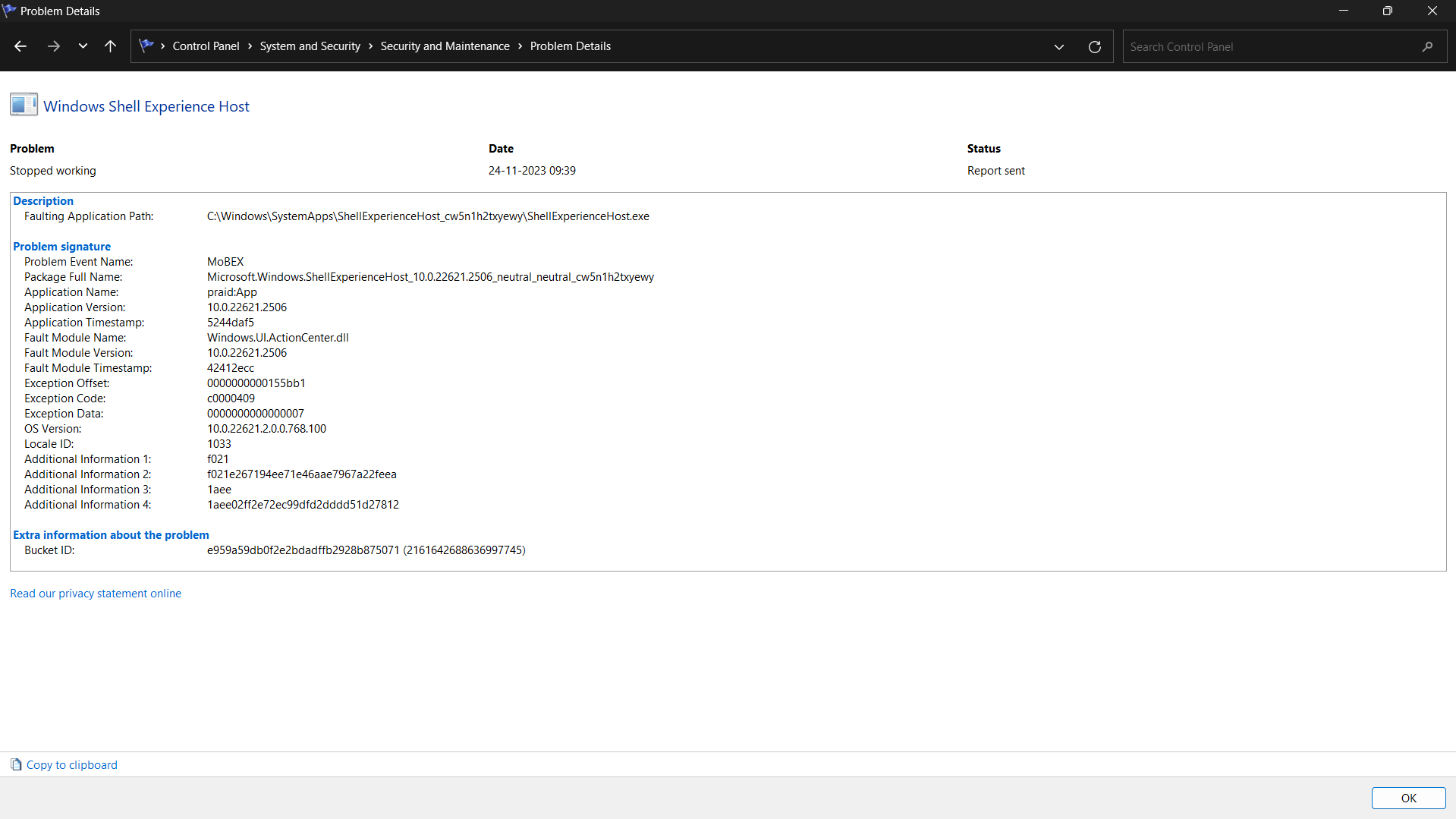The image size is (1456, 819).
Task: Select exception data 0000000000000007
Action: point(256,414)
